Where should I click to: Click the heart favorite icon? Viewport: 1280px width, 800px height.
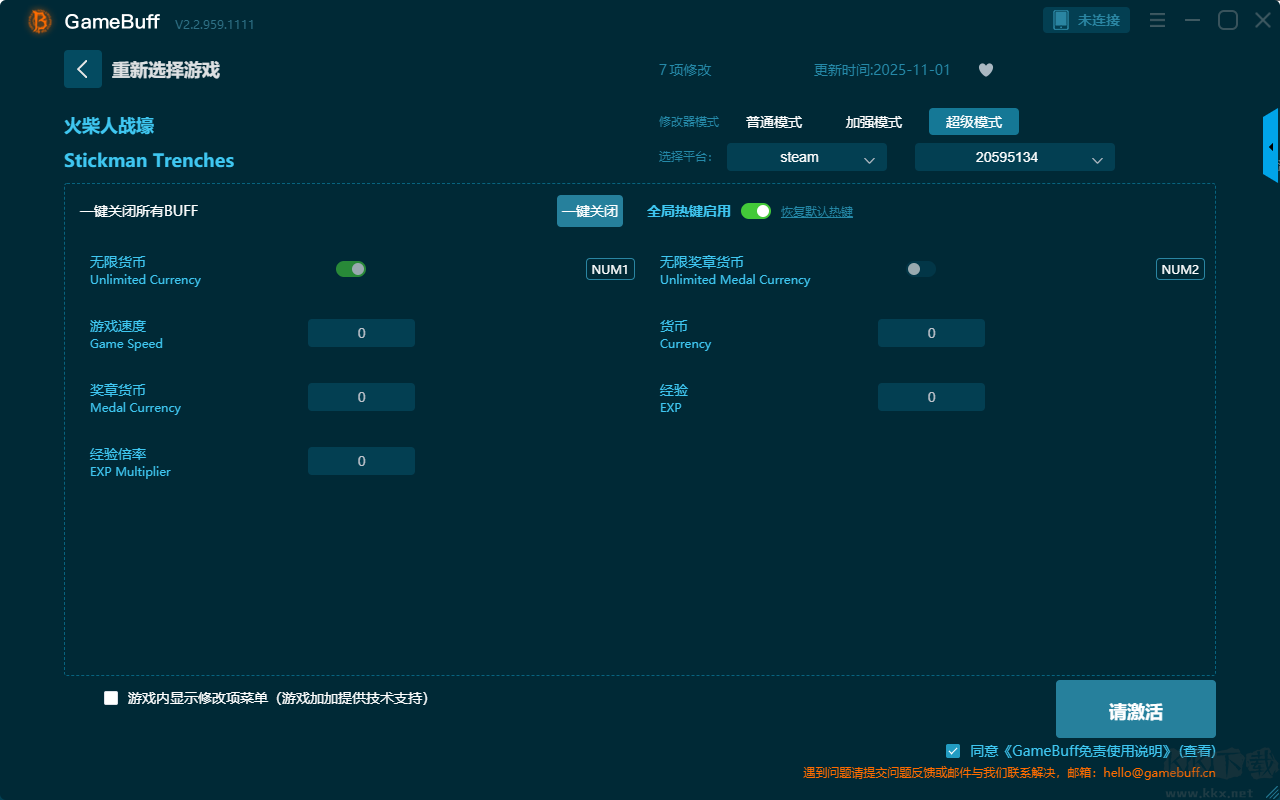tap(985, 70)
